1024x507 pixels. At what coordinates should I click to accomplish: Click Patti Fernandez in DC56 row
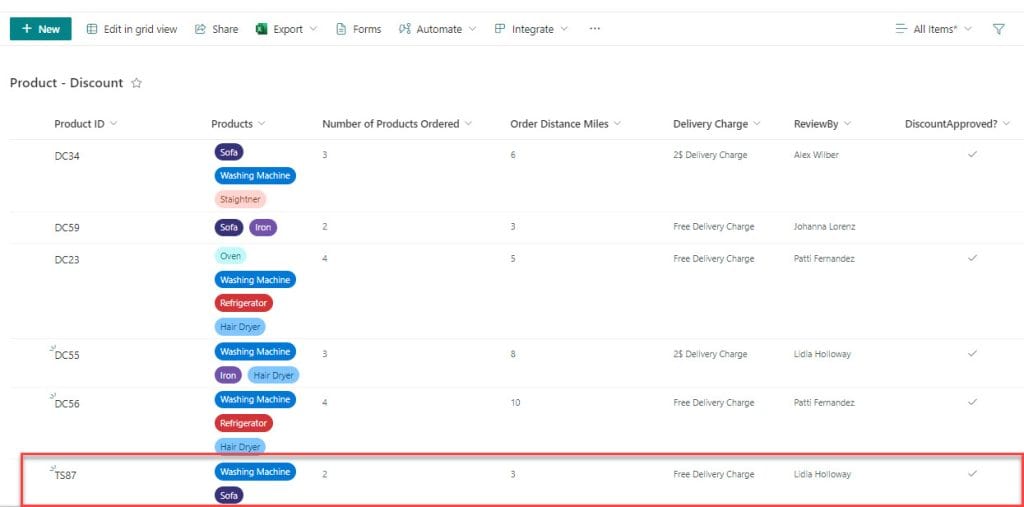tap(824, 402)
